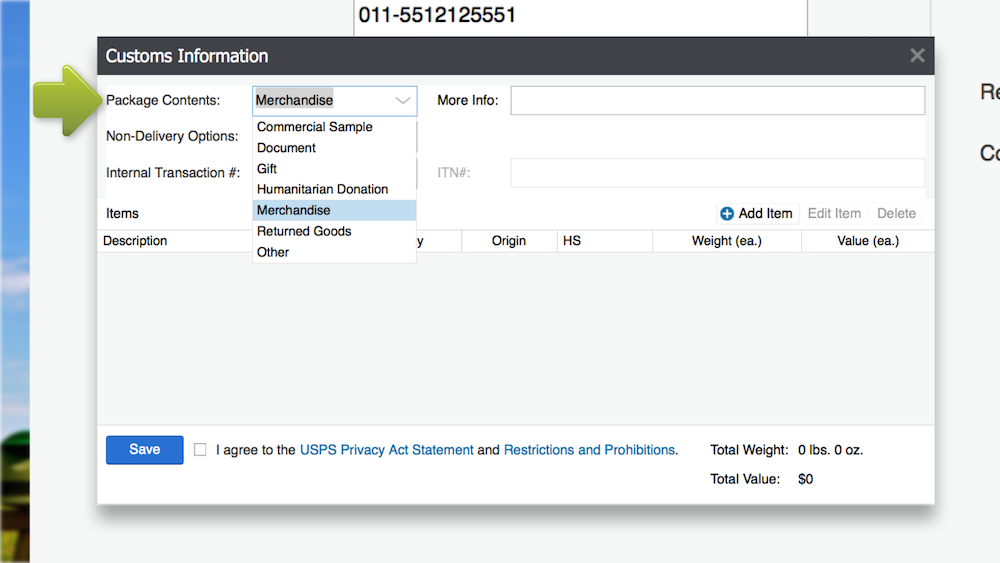Click the Origin column header
The width and height of the screenshot is (1000, 563).
tap(508, 241)
